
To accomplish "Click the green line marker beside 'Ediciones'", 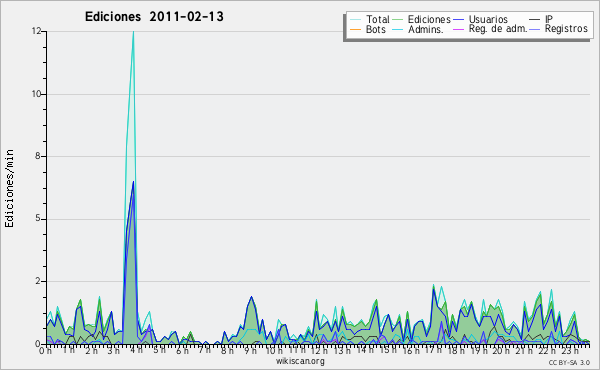I will tap(398, 20).
